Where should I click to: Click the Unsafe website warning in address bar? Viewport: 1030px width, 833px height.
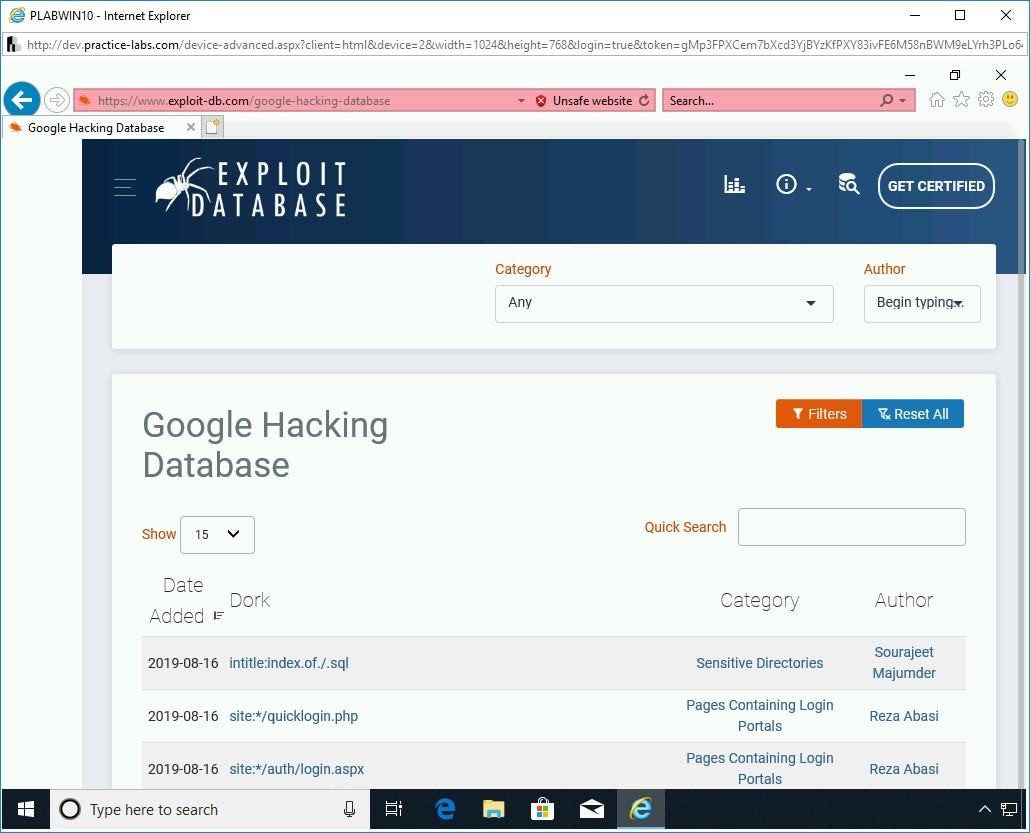(x=591, y=100)
